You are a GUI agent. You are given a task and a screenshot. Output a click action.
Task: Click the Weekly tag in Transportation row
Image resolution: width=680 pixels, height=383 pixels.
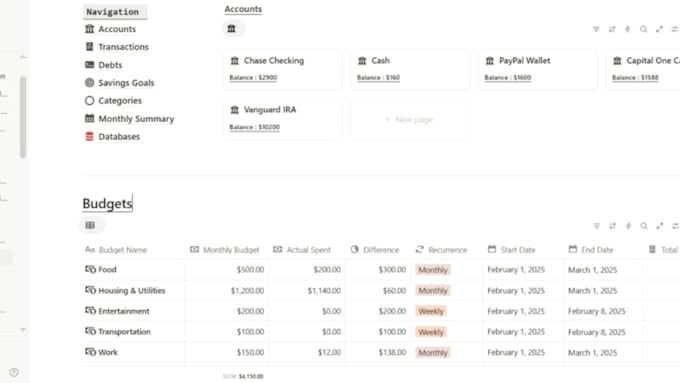tap(431, 332)
